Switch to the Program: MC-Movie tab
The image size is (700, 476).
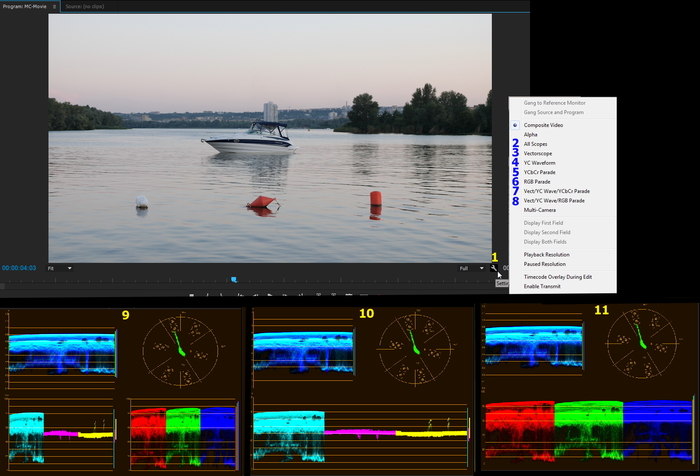(x=25, y=7)
